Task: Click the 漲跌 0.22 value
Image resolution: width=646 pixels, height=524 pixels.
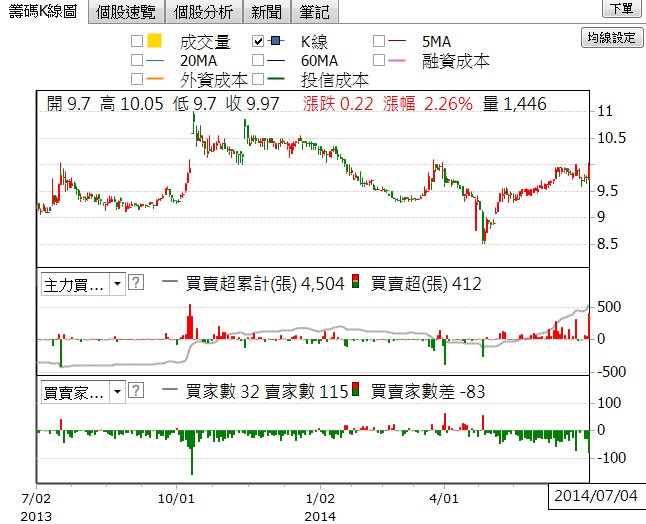Action: 338,104
